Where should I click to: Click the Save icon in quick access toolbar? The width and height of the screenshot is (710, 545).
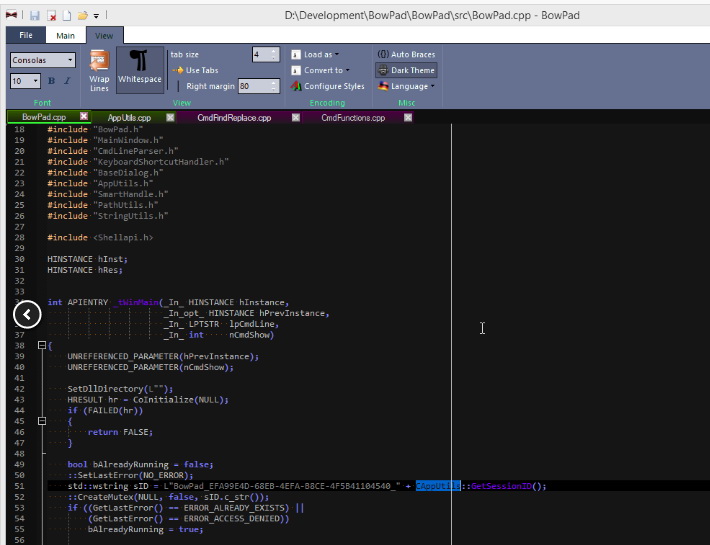pyautogui.click(x=34, y=16)
